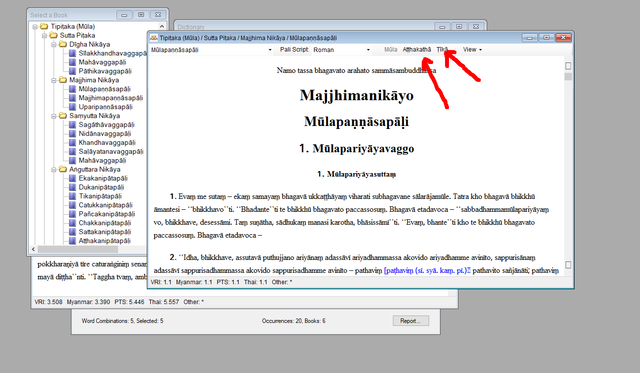Viewport: 640px width, 373px height.
Task: Click the Saṃyutta Nikāya folder icon
Action: coord(62,116)
